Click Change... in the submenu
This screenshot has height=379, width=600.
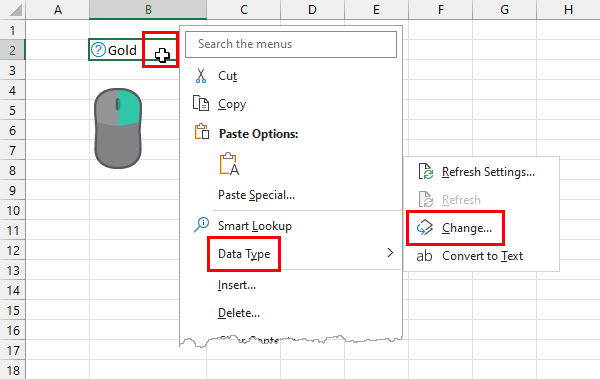coord(467,228)
